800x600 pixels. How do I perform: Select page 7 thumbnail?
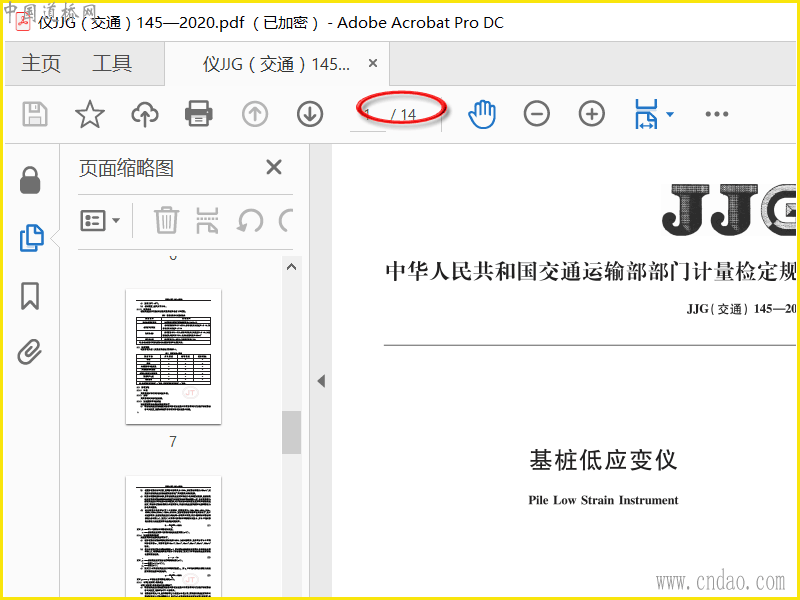tap(173, 357)
